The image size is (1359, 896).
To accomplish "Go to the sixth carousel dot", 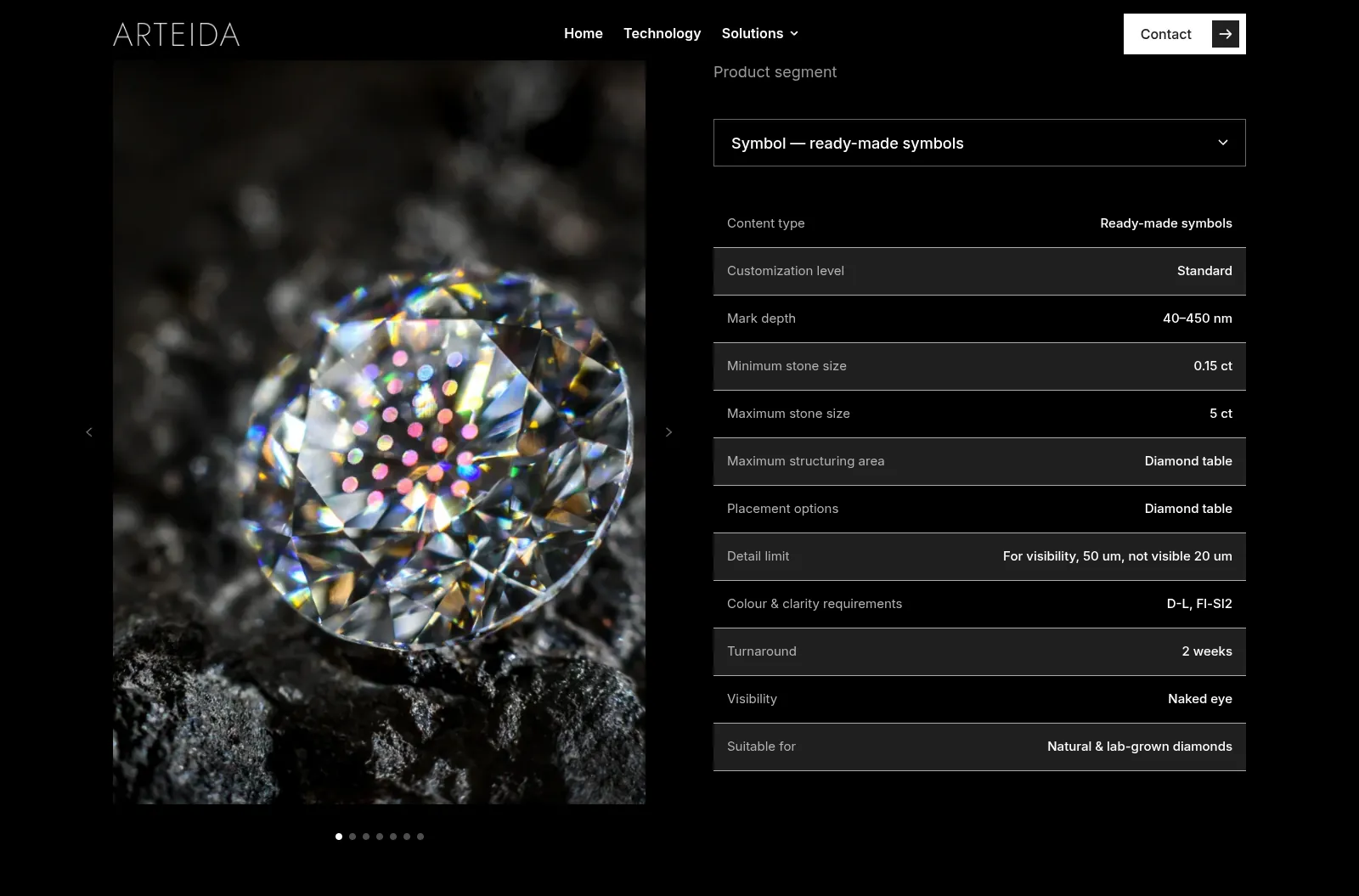I will pyautogui.click(x=407, y=837).
